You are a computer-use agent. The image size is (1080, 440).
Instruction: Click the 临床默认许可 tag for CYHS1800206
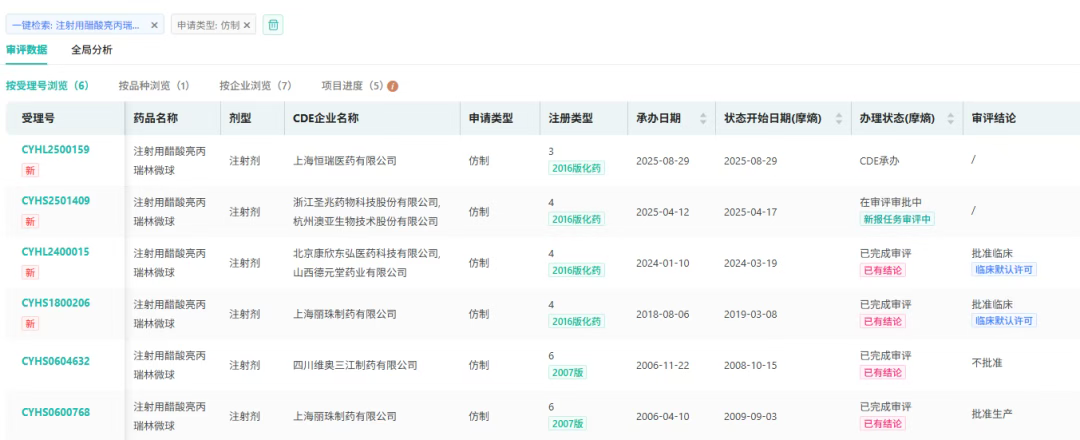[1005, 321]
